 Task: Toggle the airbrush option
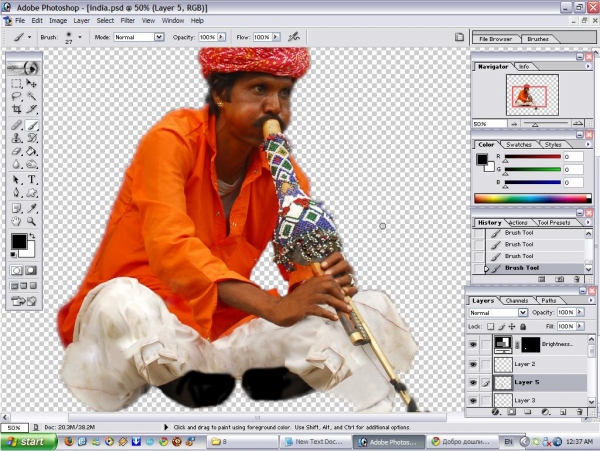[x=293, y=37]
